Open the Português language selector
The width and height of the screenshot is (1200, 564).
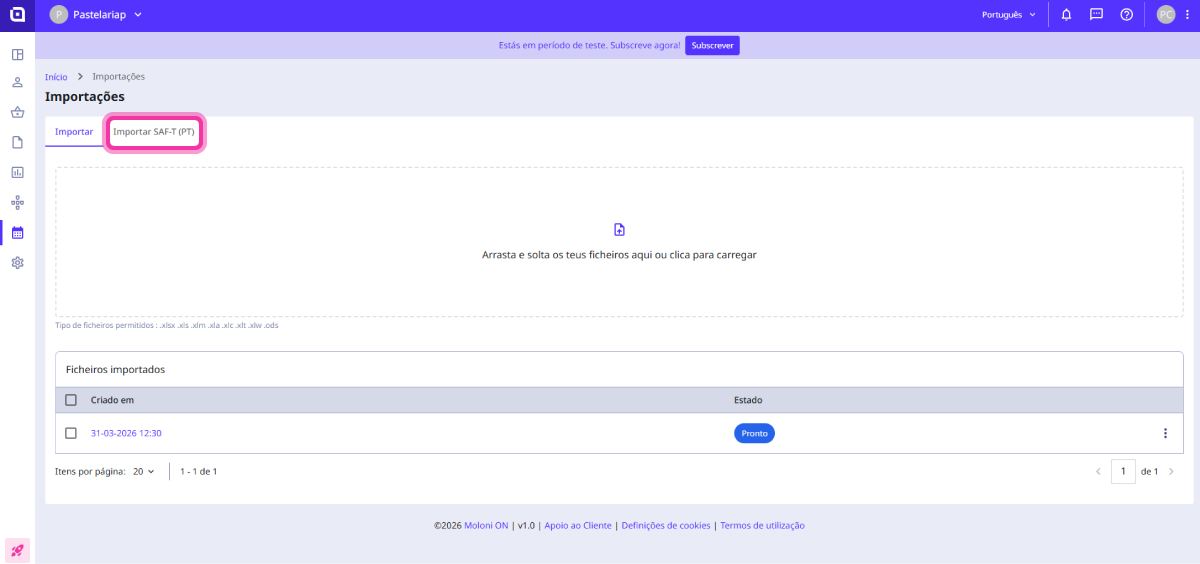(x=1008, y=15)
